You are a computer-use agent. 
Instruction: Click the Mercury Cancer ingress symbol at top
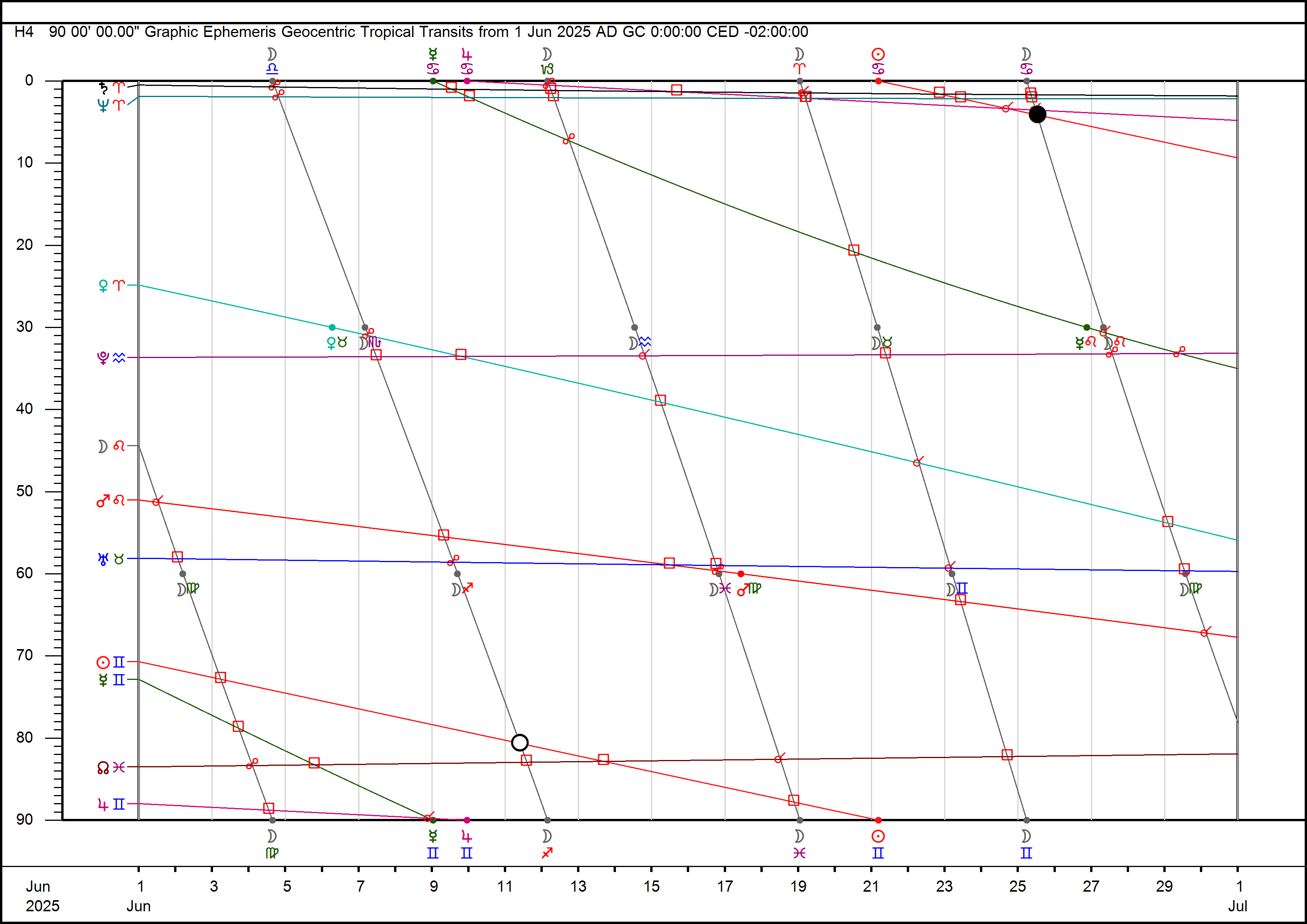[x=433, y=61]
